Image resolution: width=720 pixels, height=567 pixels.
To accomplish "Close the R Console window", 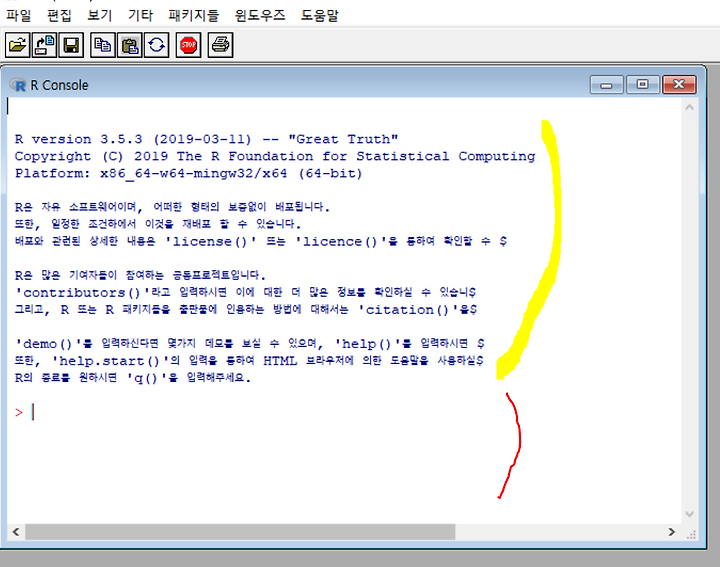I will click(679, 84).
